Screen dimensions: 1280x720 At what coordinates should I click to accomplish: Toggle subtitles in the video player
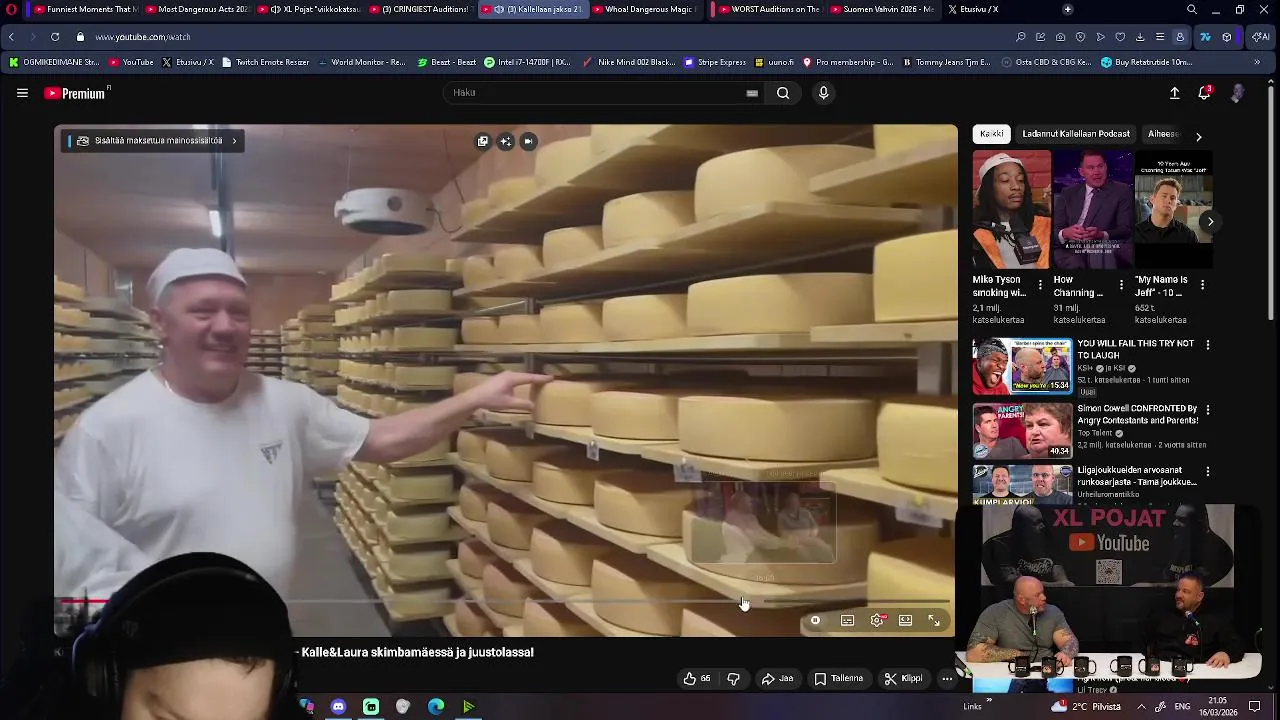pyautogui.click(x=847, y=621)
